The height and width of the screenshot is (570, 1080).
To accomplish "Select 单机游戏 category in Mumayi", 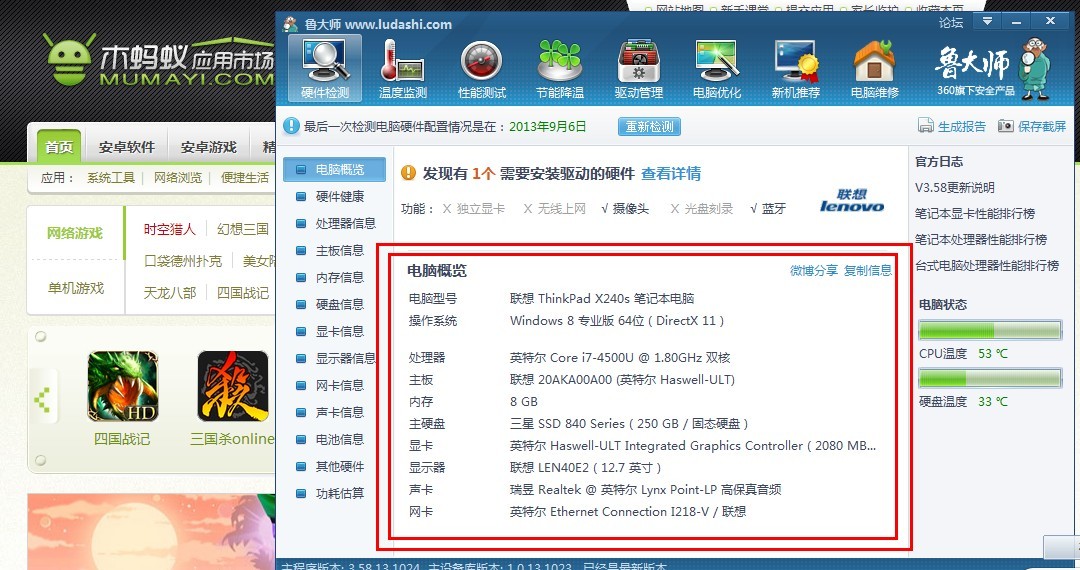I will pos(75,288).
